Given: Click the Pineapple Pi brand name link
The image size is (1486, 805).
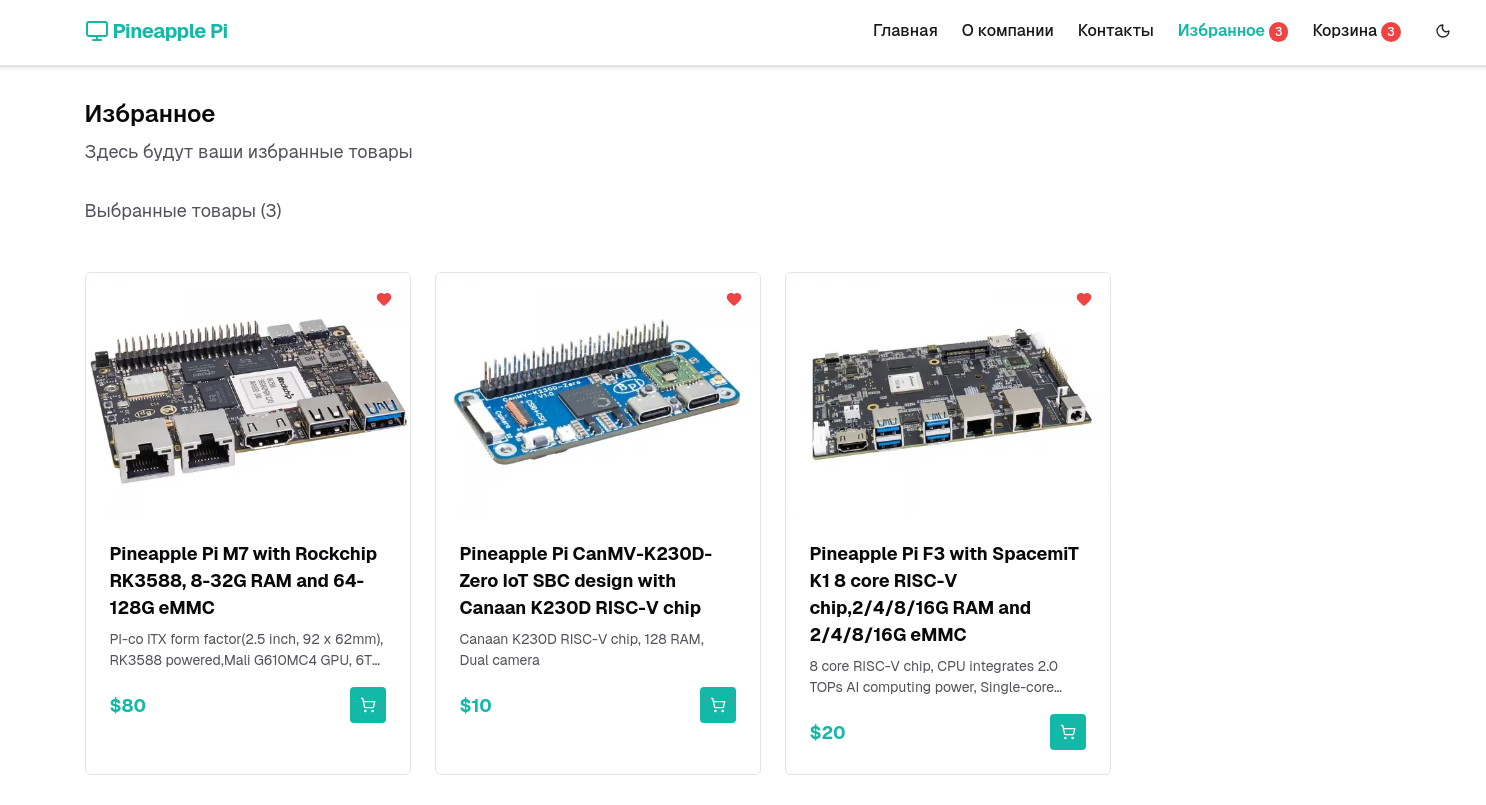Looking at the screenshot, I should tap(170, 31).
